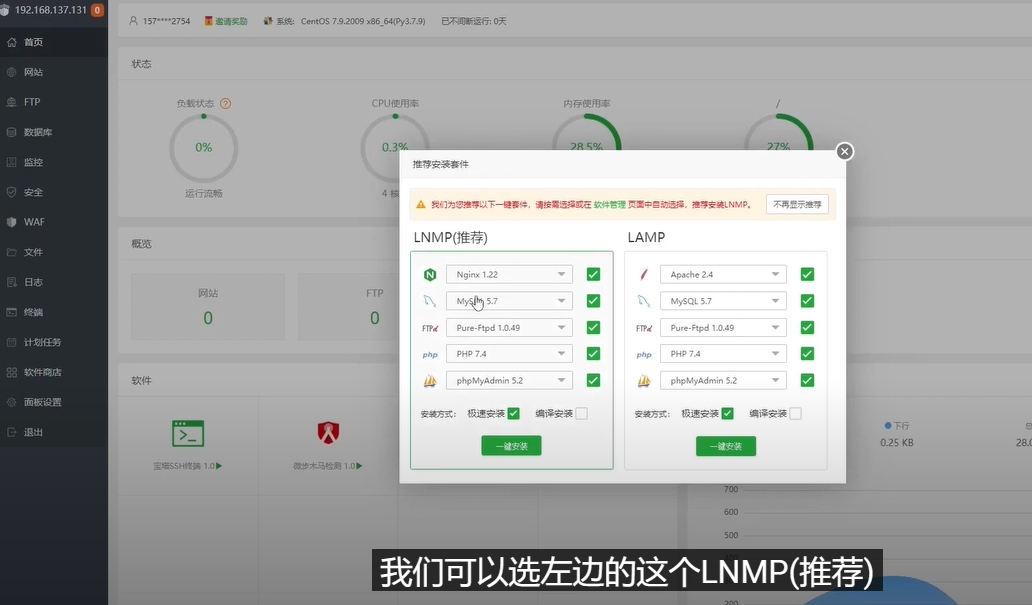Uncheck the Nginx 1.22 checkbox in LNMP
This screenshot has width=1032, height=605.
(x=593, y=275)
